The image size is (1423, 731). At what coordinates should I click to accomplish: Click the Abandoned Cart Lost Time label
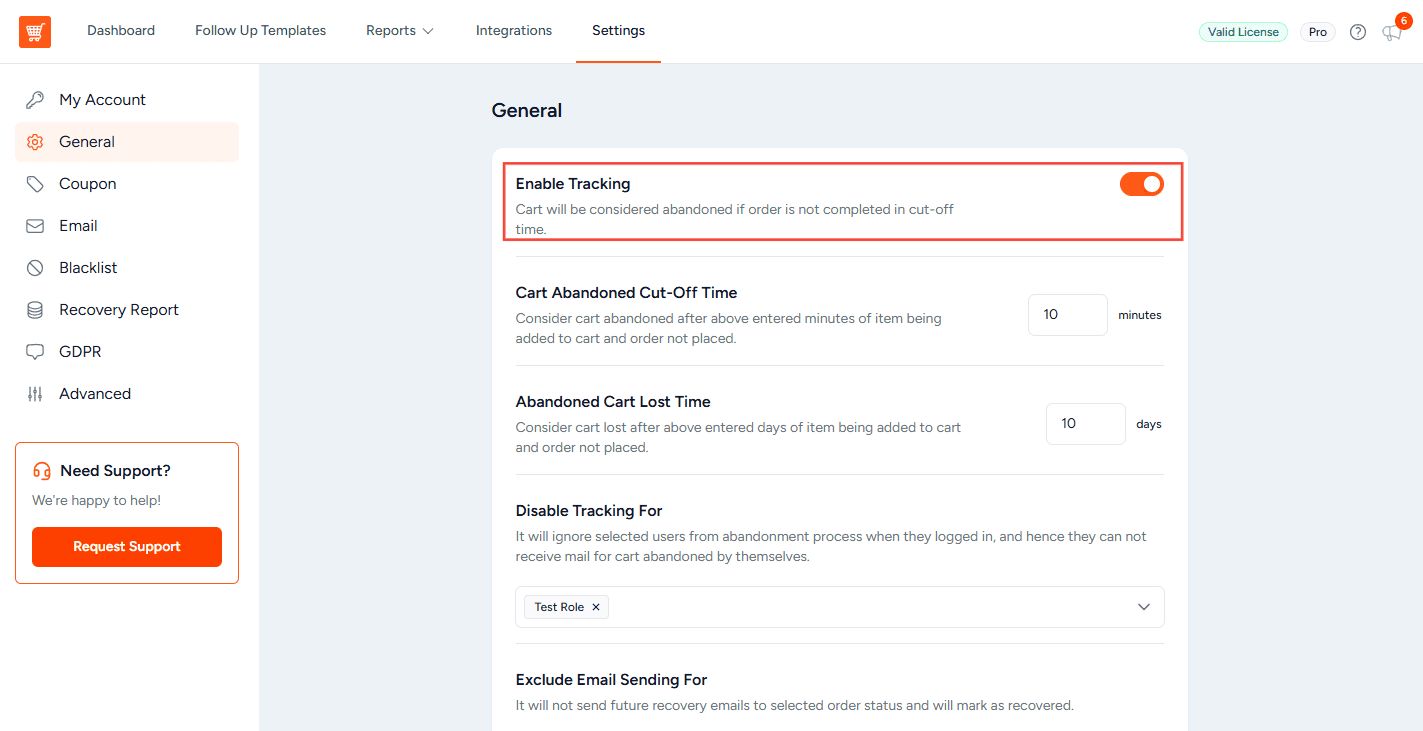coord(613,402)
